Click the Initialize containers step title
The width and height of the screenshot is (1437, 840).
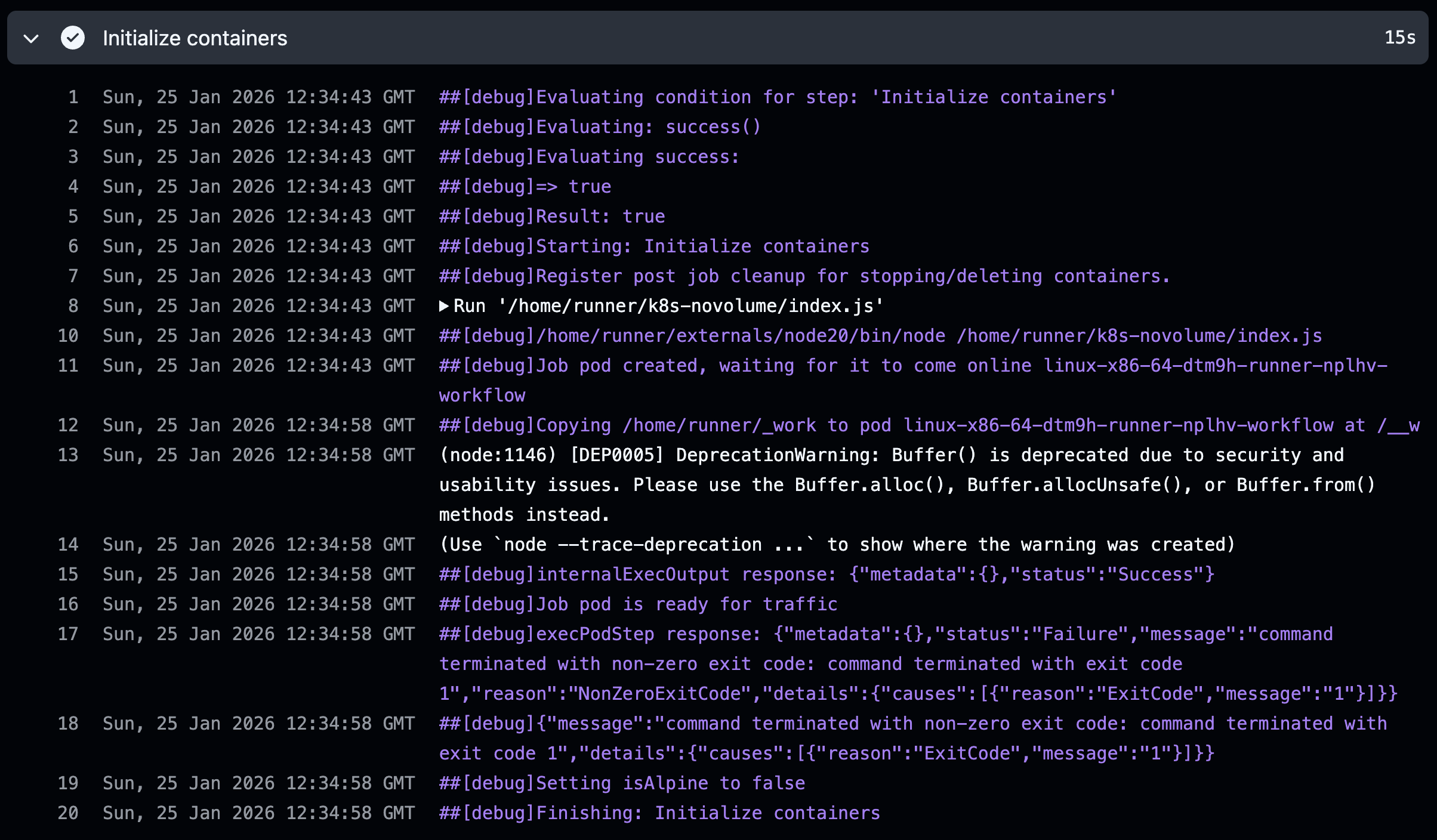pyautogui.click(x=195, y=38)
